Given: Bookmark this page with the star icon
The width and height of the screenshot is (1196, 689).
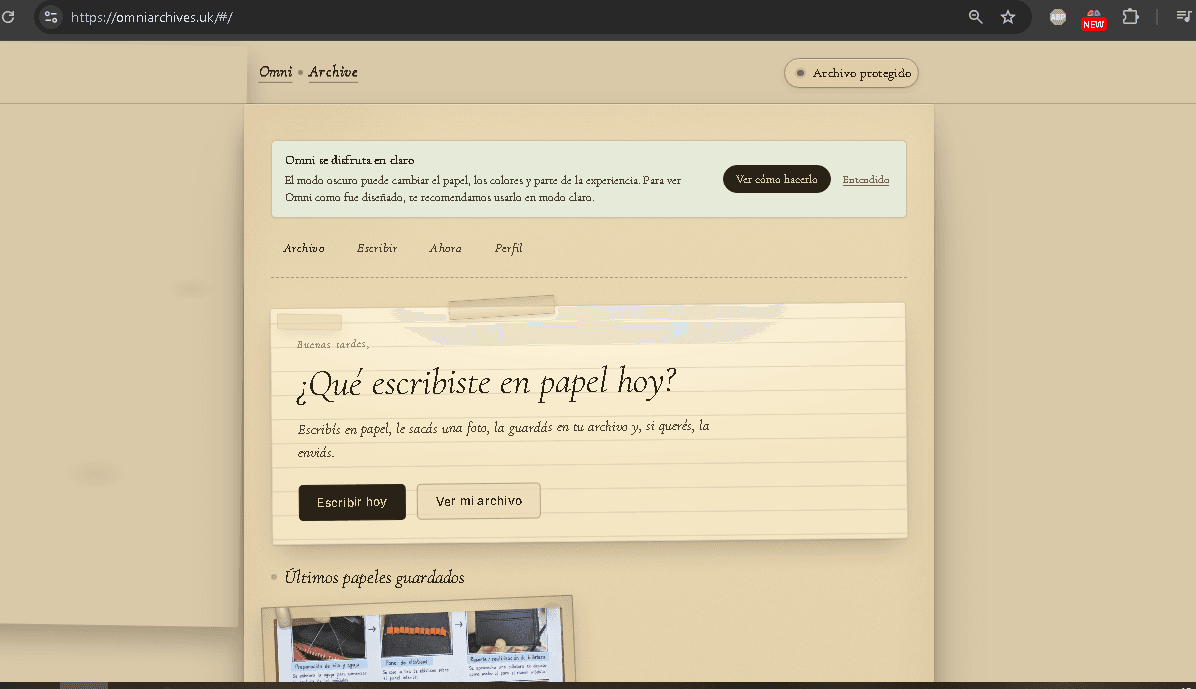Looking at the screenshot, I should 1008,17.
